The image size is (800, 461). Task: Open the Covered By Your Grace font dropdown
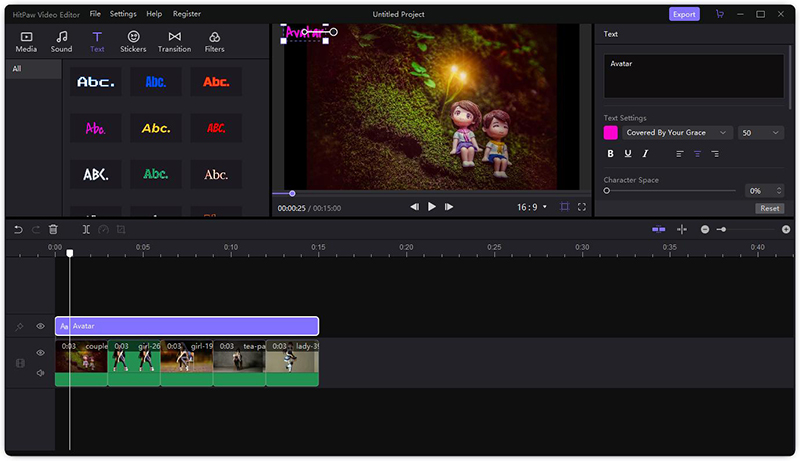pos(677,133)
